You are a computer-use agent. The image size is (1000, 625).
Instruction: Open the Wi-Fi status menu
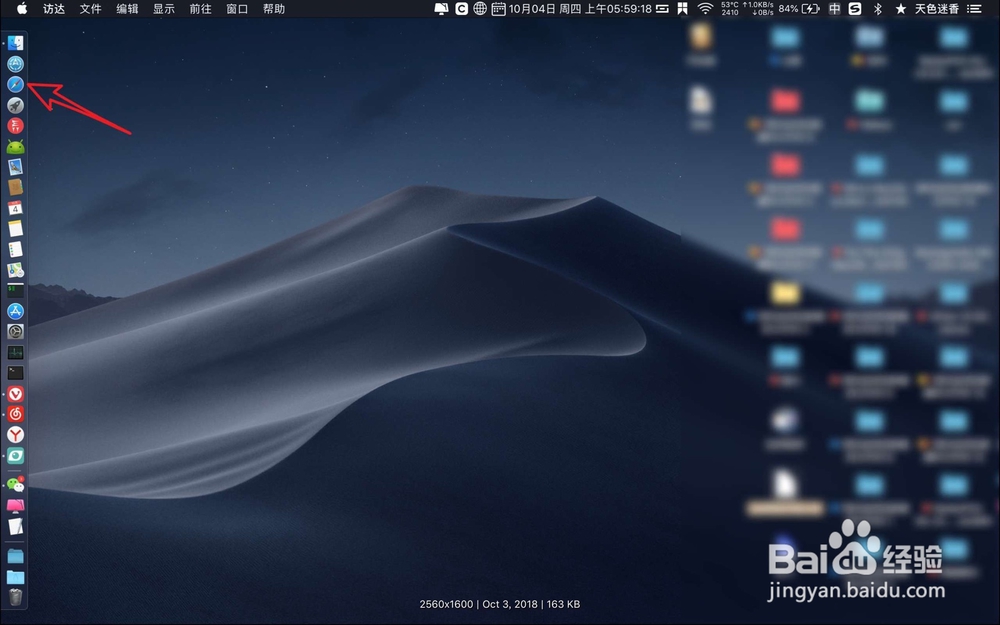click(705, 8)
